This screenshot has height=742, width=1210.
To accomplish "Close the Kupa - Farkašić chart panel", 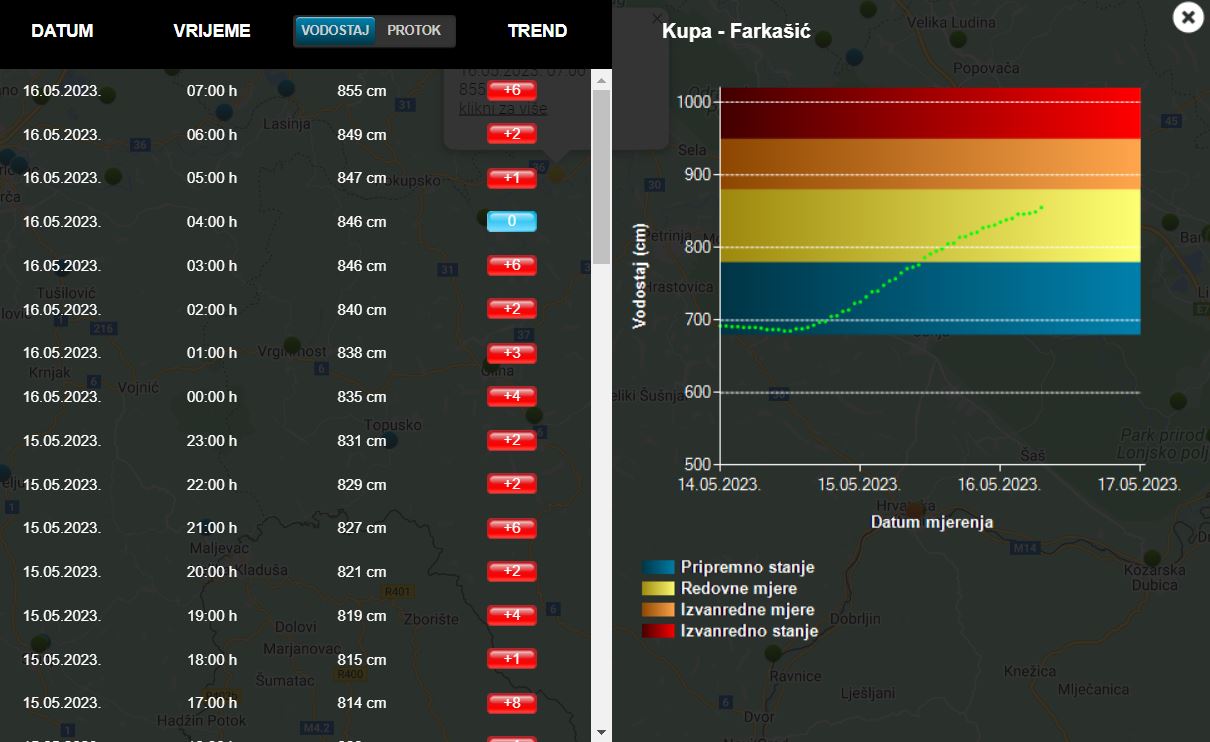I will tap(1188, 17).
